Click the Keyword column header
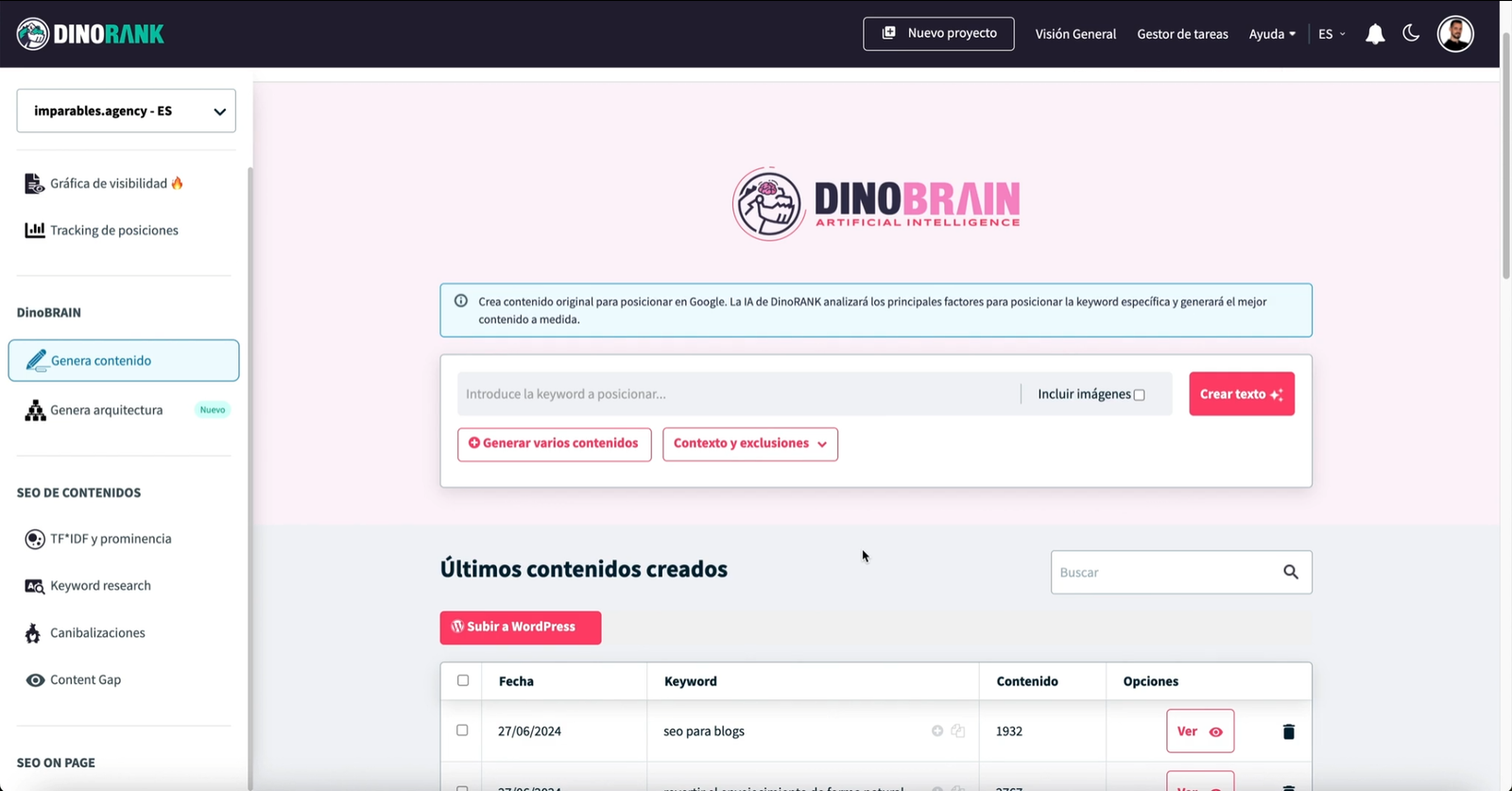 (691, 681)
